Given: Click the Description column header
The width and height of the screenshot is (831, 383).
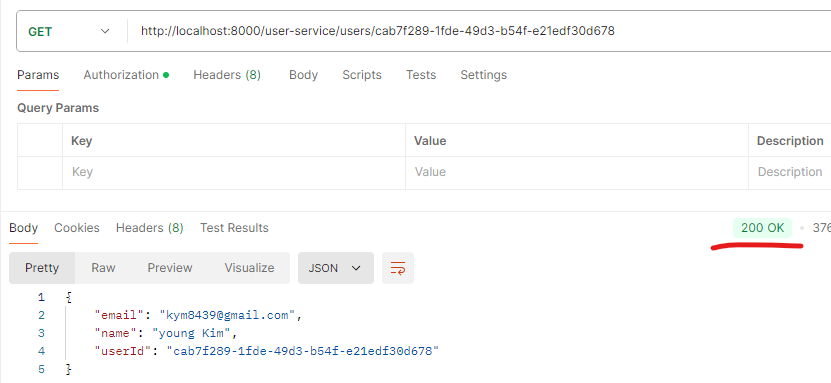Looking at the screenshot, I should (x=790, y=141).
